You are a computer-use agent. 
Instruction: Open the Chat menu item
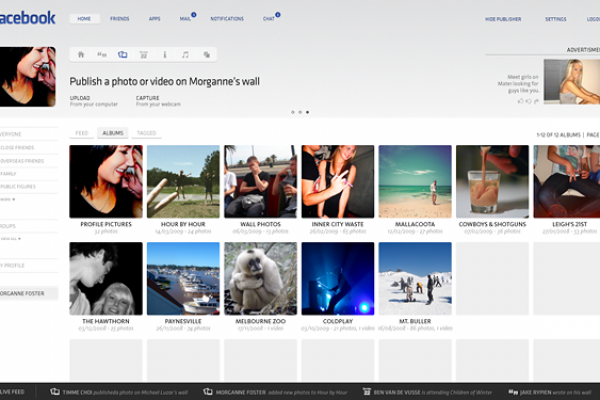pyautogui.click(x=269, y=19)
